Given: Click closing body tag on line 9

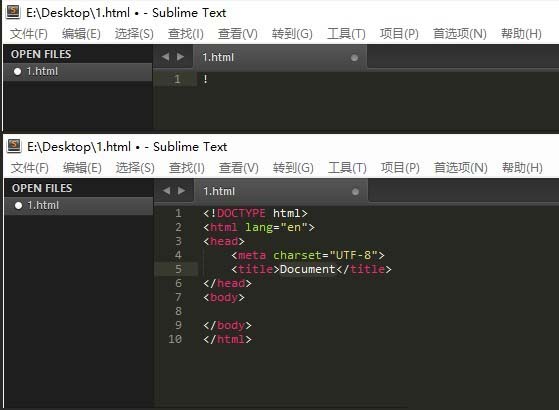Looking at the screenshot, I should [x=227, y=325].
